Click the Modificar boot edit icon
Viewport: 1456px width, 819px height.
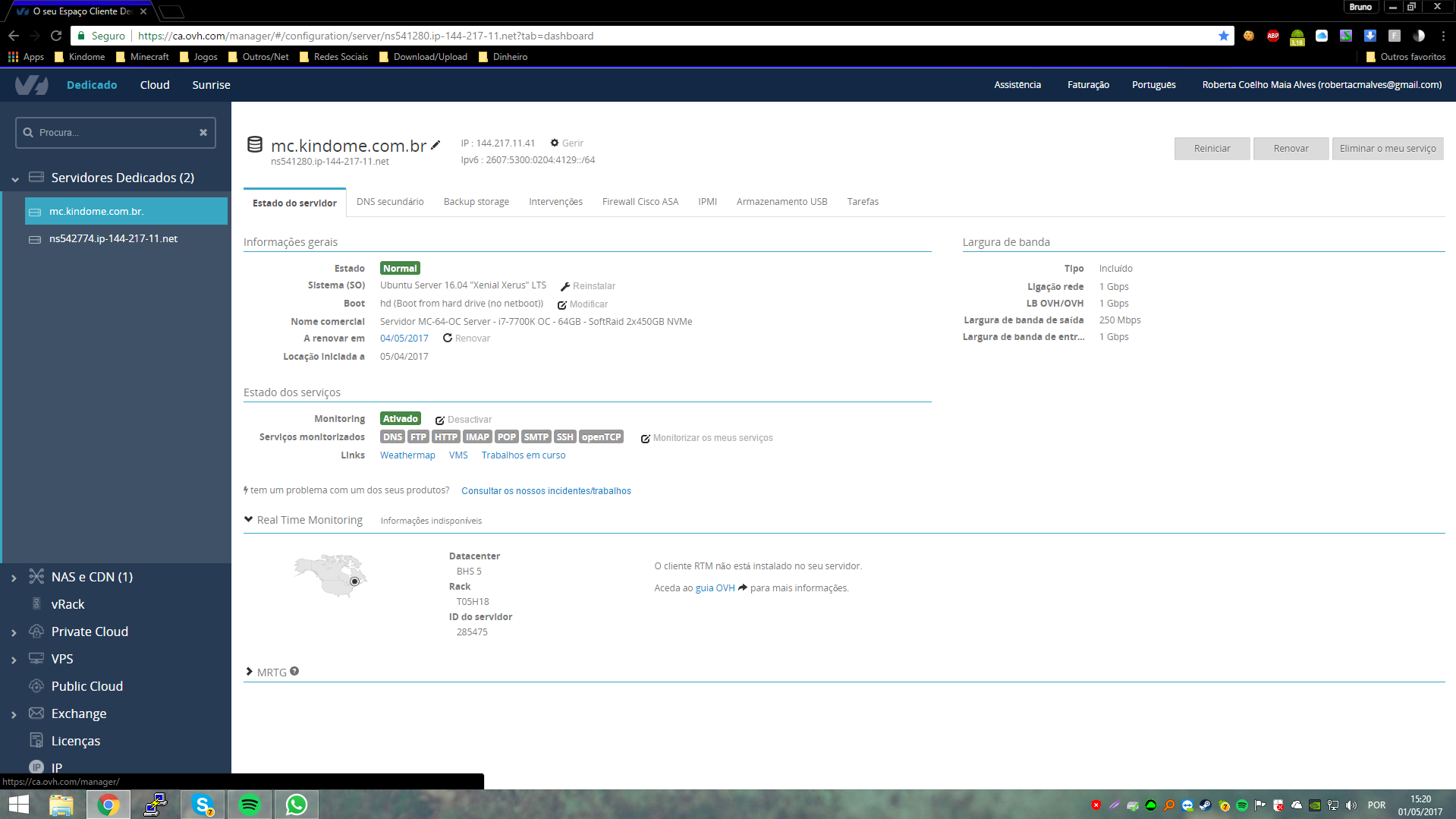point(562,304)
